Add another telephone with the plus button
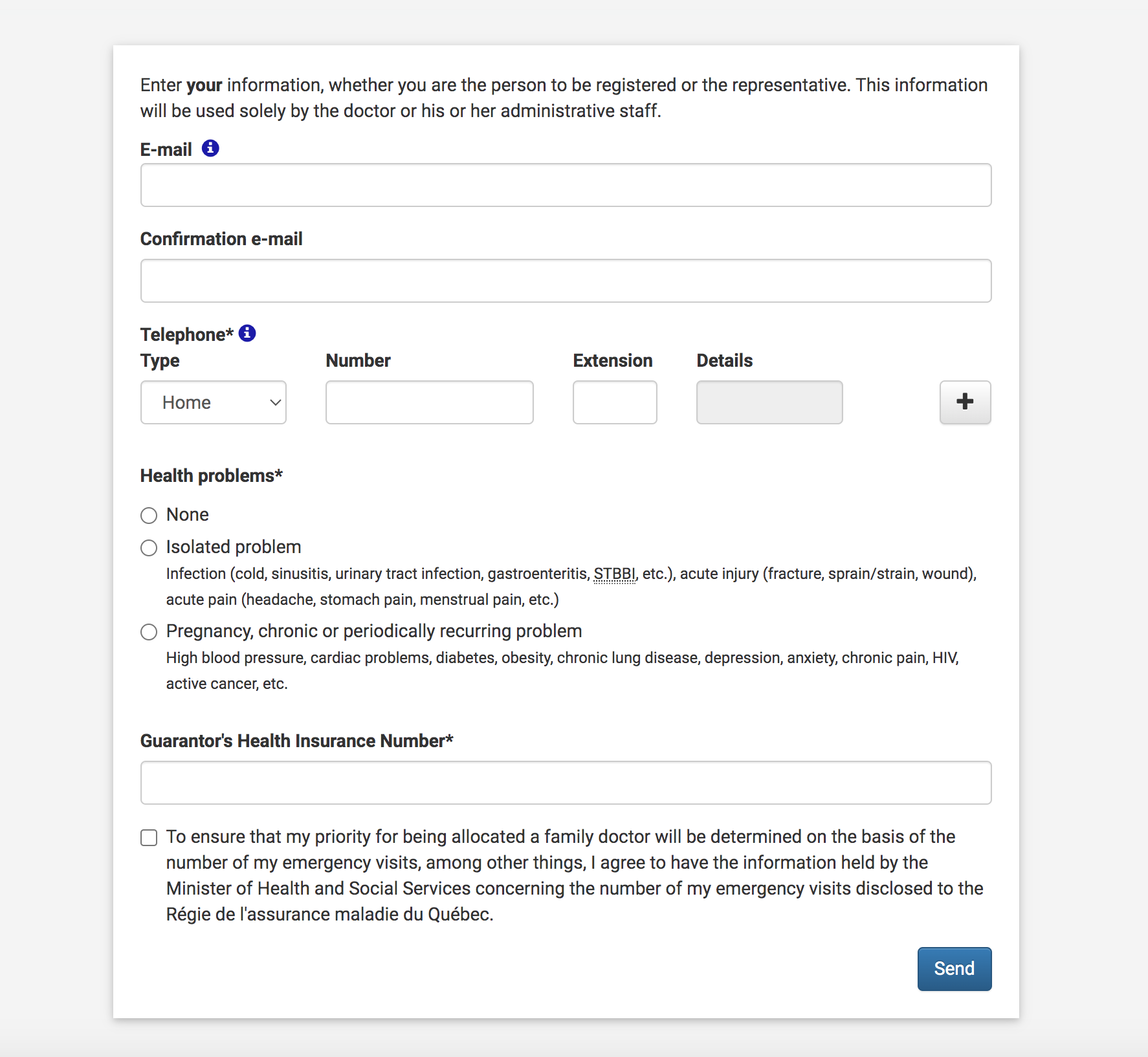The height and width of the screenshot is (1057, 1148). pyautogui.click(x=965, y=402)
